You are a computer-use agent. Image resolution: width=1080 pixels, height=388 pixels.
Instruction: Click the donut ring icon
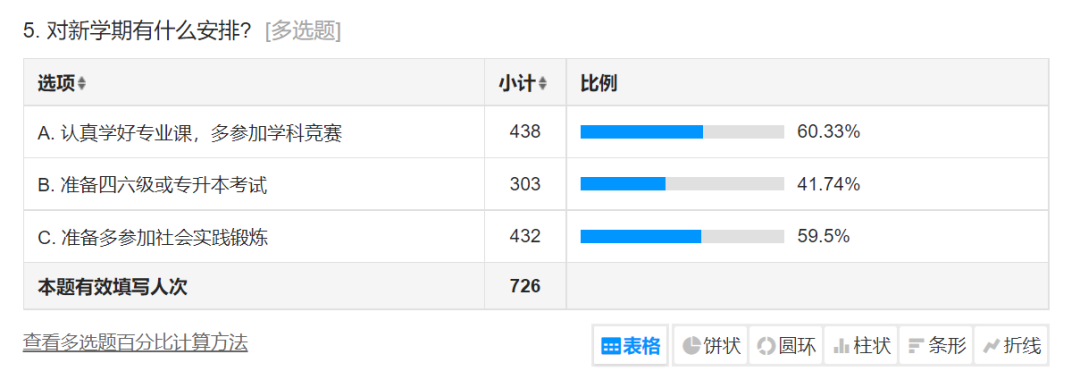pyautogui.click(x=766, y=346)
